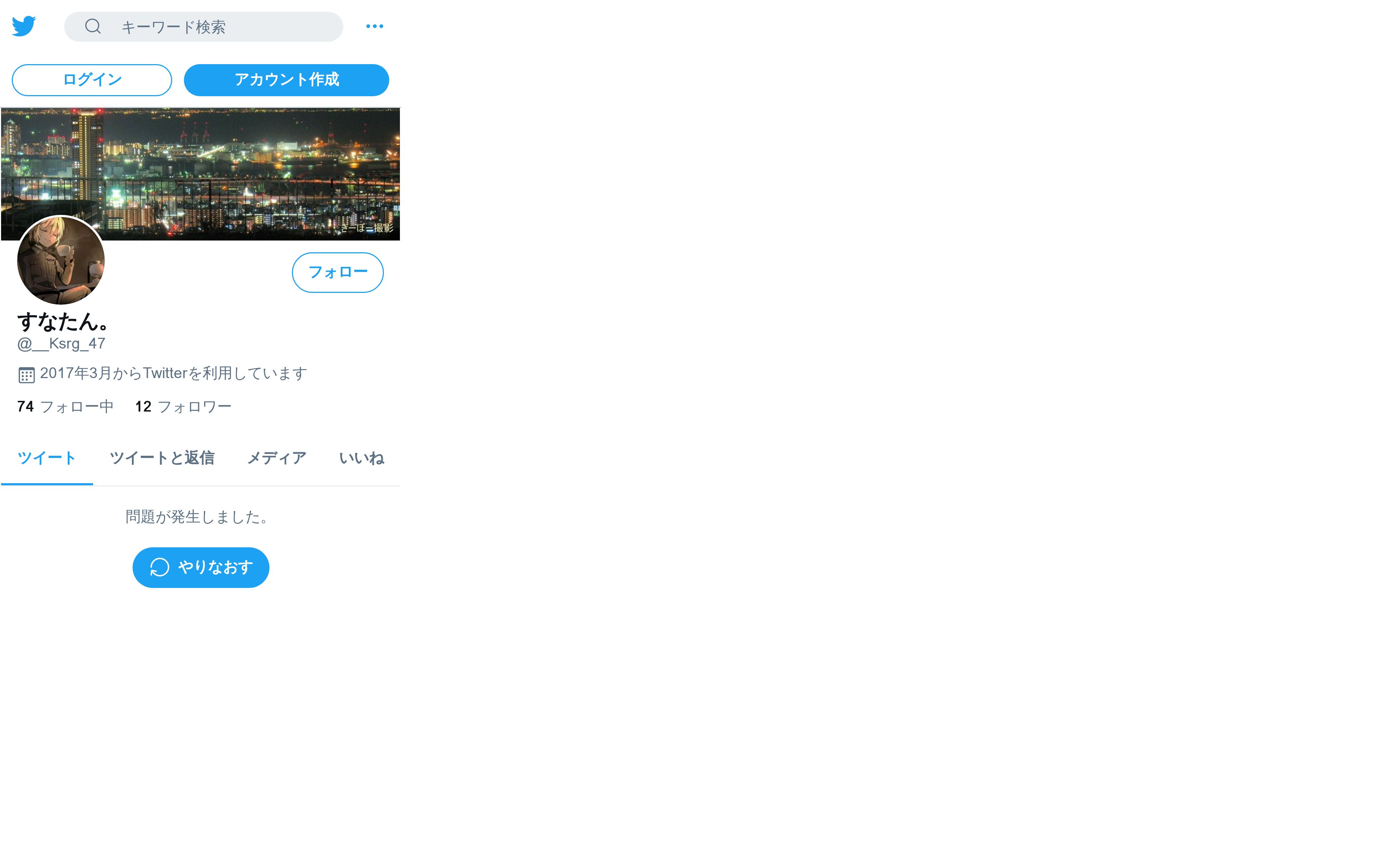The image size is (1373, 868).
Task: Click the circular retry arrow icon
Action: (x=160, y=568)
